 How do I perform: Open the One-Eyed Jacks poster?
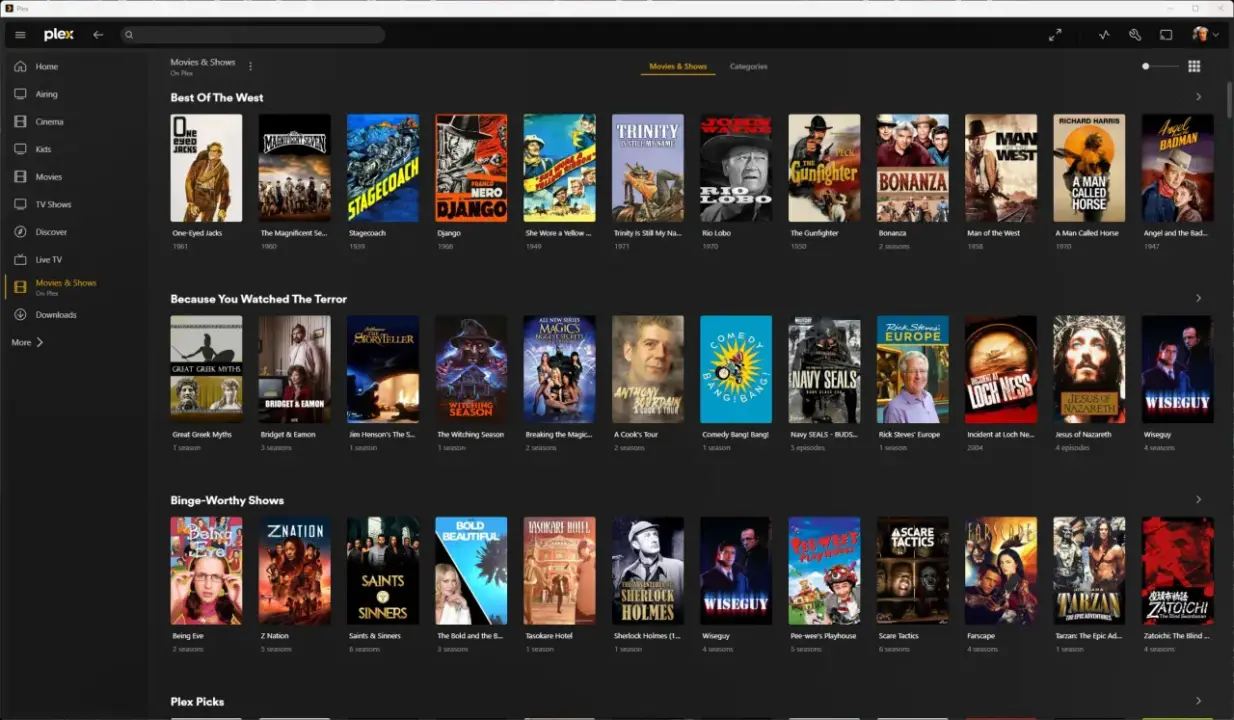[206, 168]
